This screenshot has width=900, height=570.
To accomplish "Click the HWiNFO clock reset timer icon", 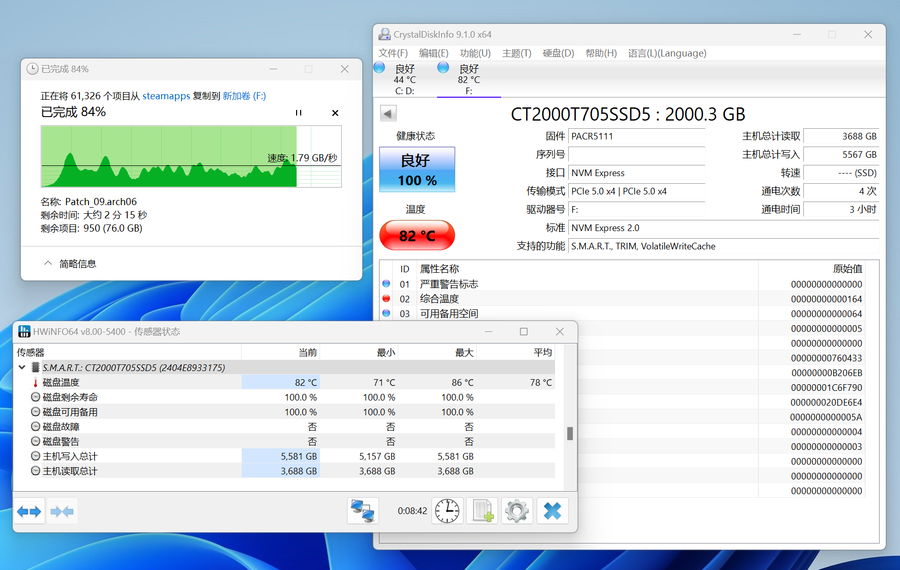I will point(447,511).
